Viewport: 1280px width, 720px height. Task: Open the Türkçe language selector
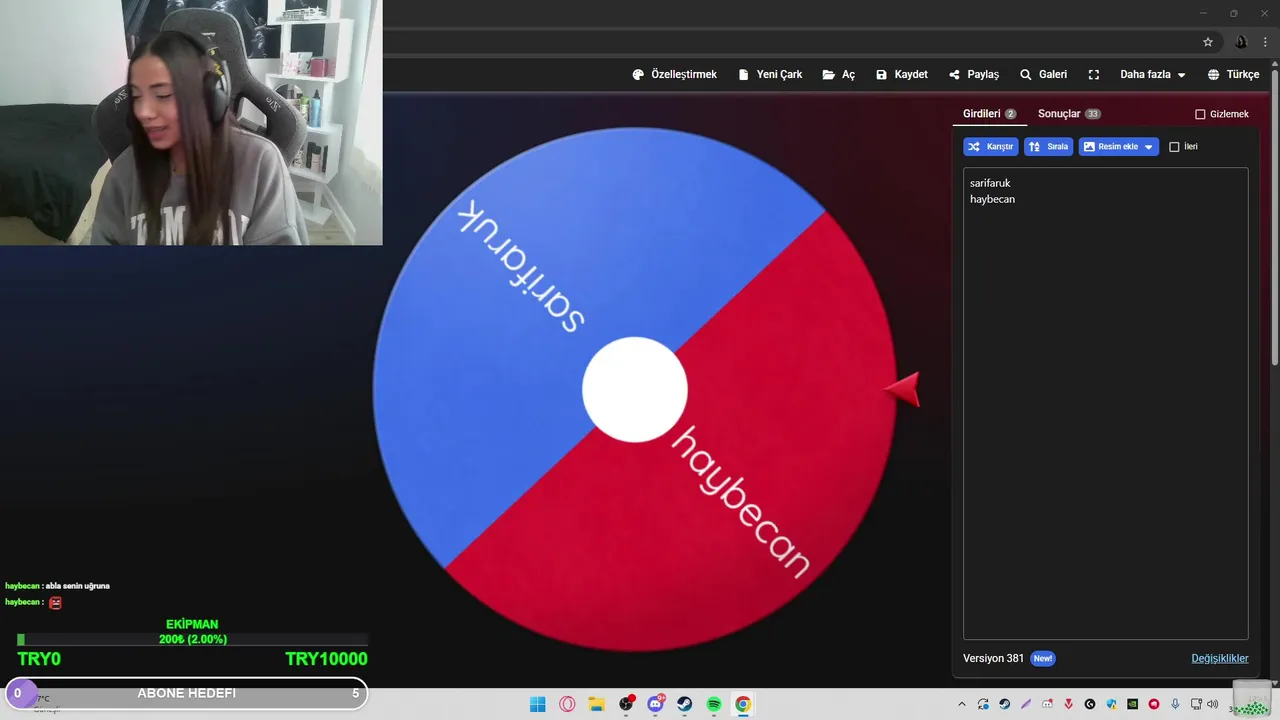pos(1233,75)
